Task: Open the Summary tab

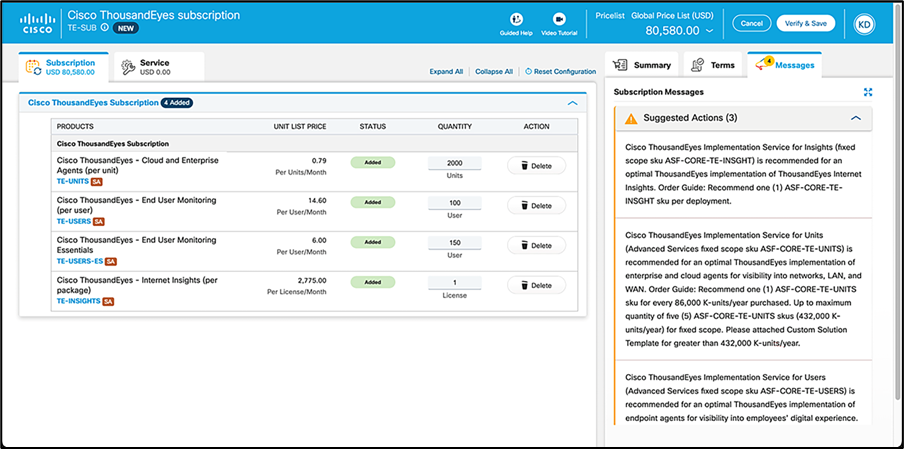Action: (642, 65)
